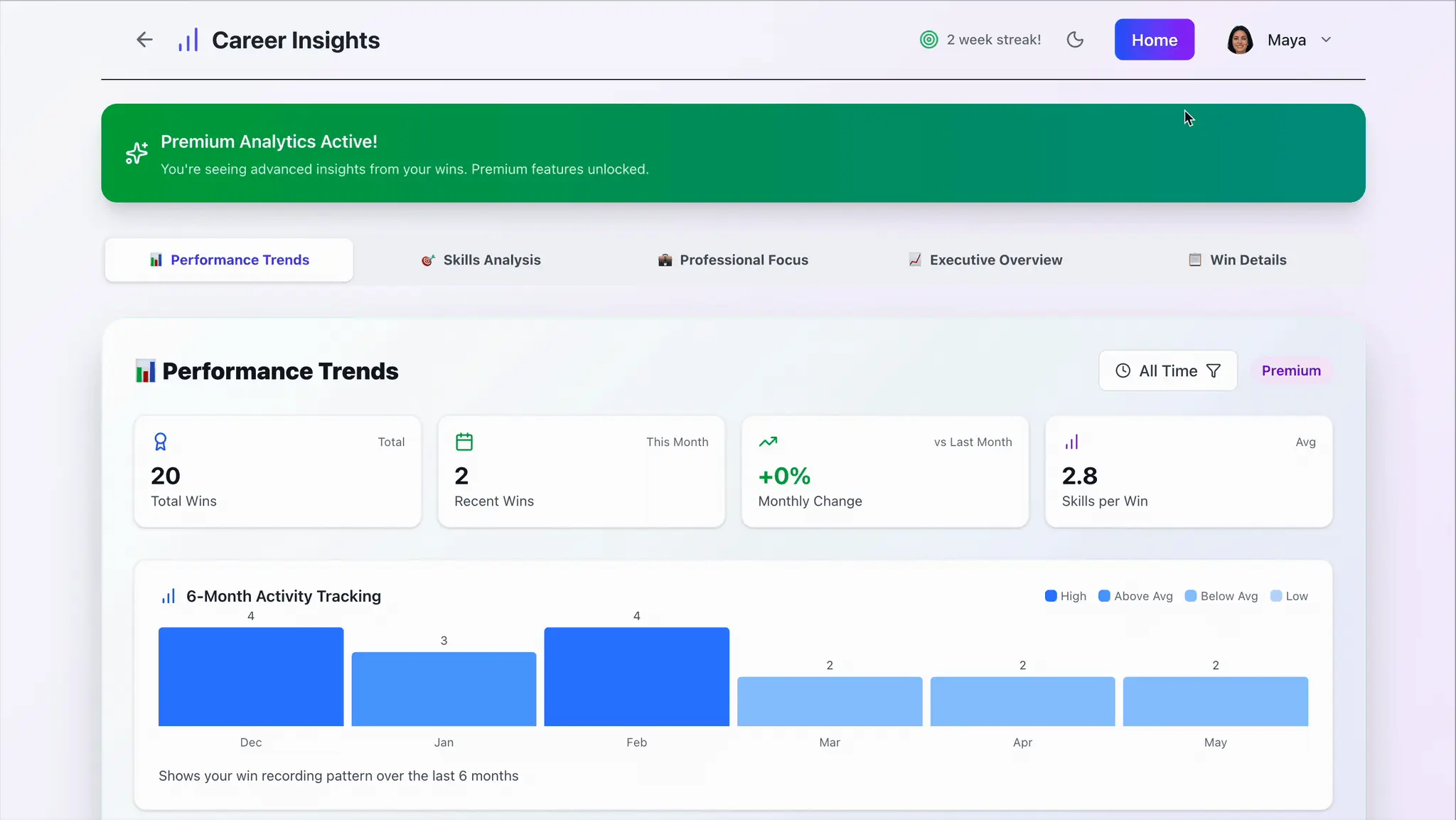
Task: Select the Apr activity bar
Action: coord(1022,701)
